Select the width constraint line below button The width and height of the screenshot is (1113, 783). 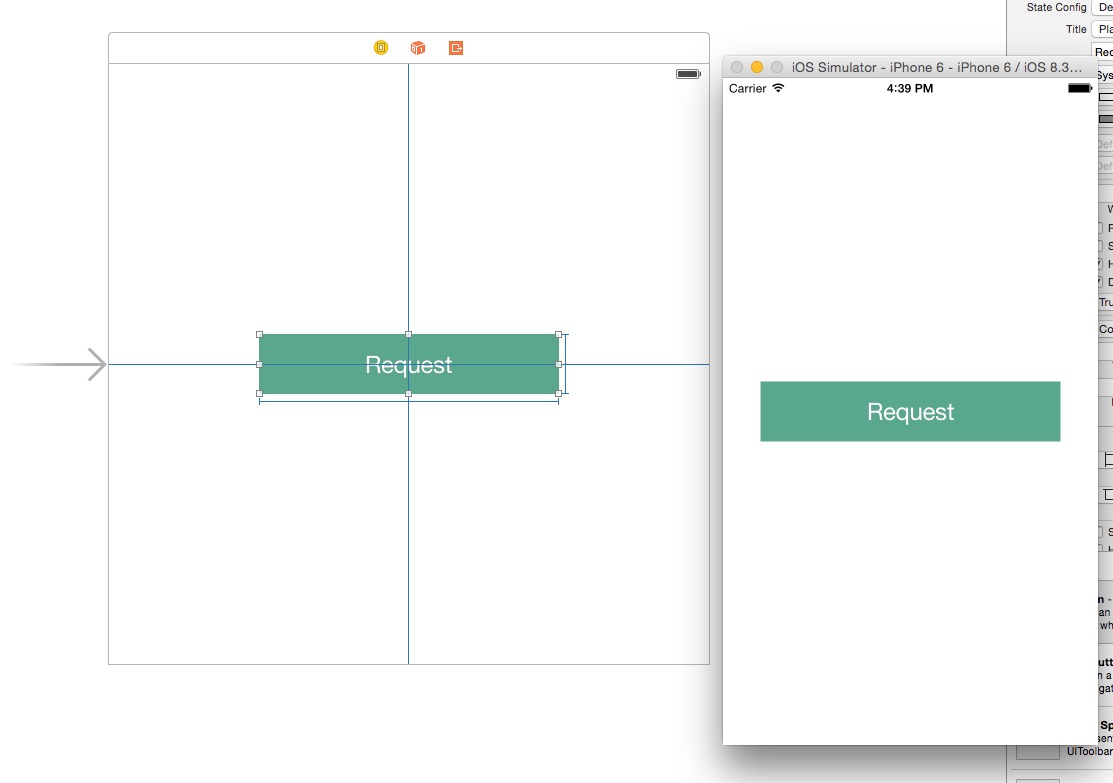pyautogui.click(x=409, y=402)
